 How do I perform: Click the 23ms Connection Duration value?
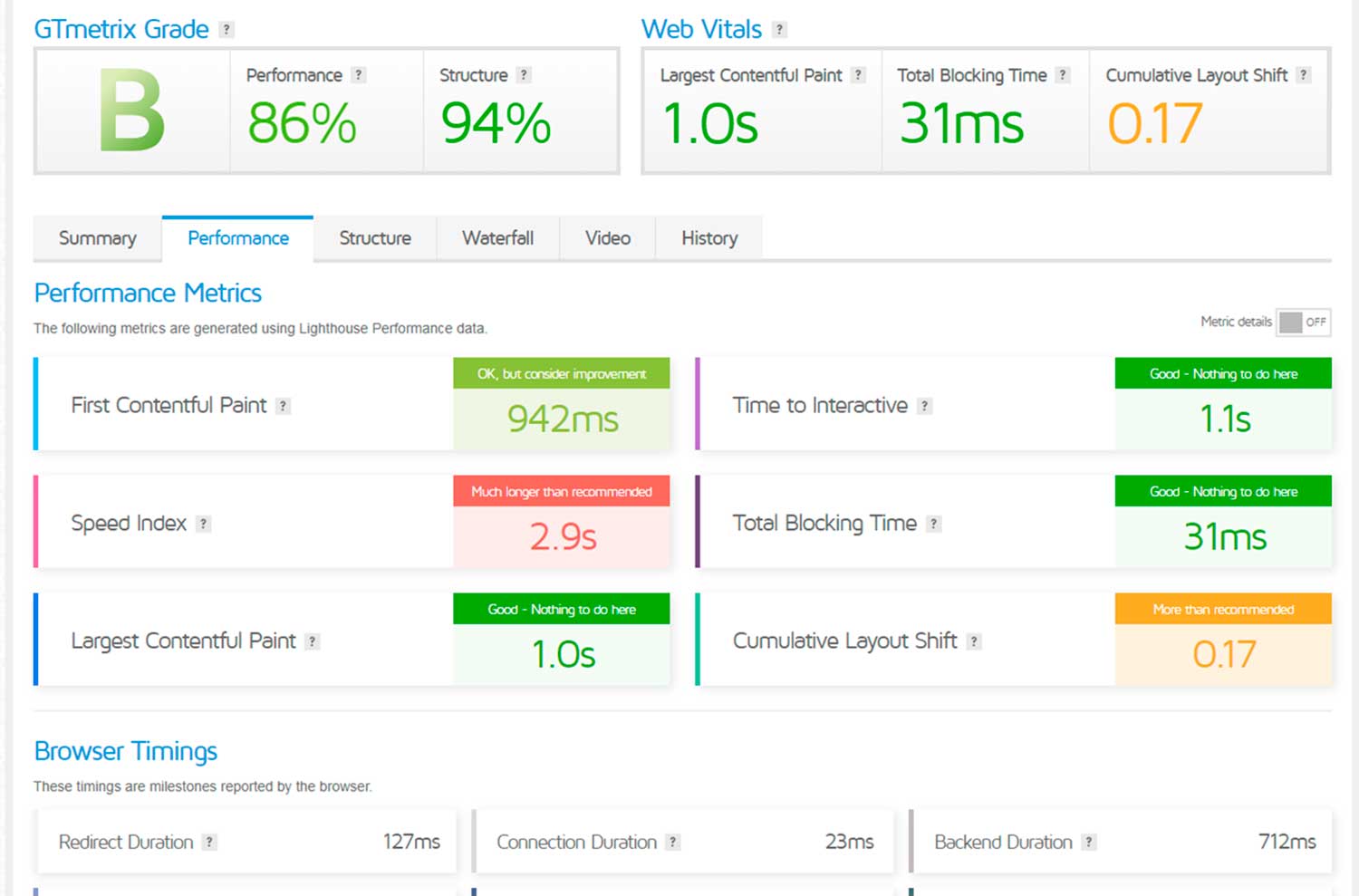[x=849, y=842]
